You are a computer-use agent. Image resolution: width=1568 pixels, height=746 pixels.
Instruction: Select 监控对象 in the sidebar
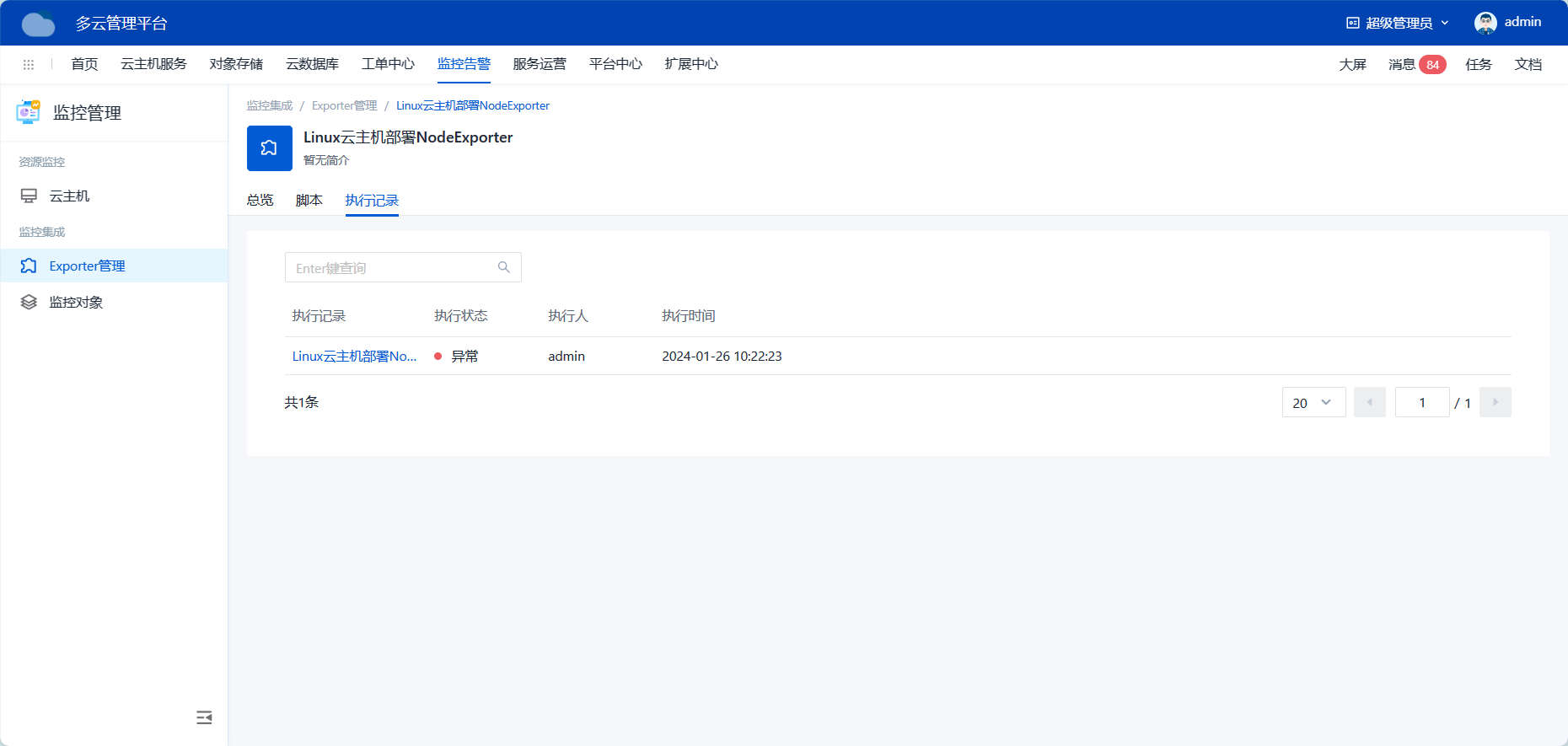click(76, 303)
